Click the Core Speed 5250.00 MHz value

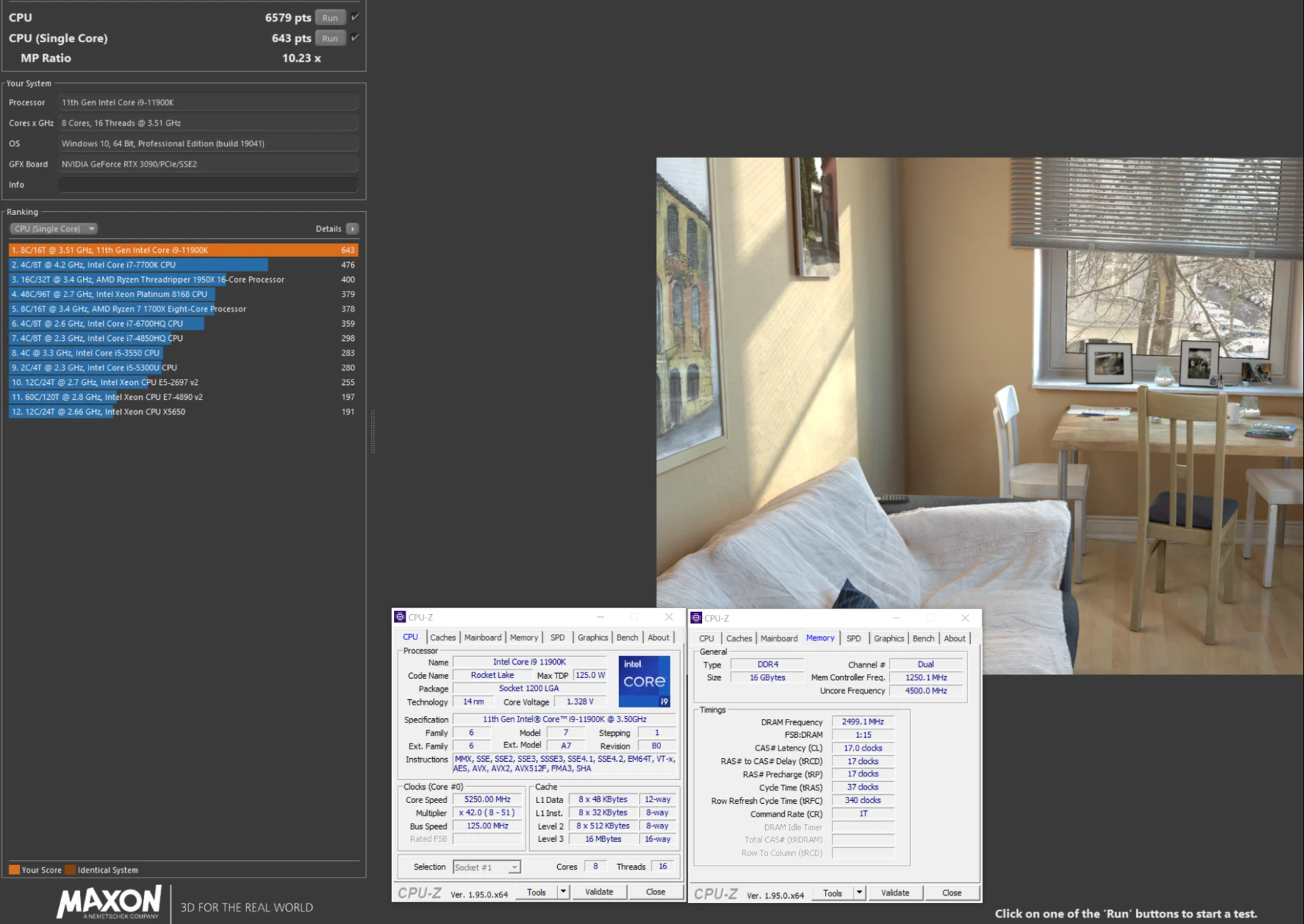(x=488, y=800)
